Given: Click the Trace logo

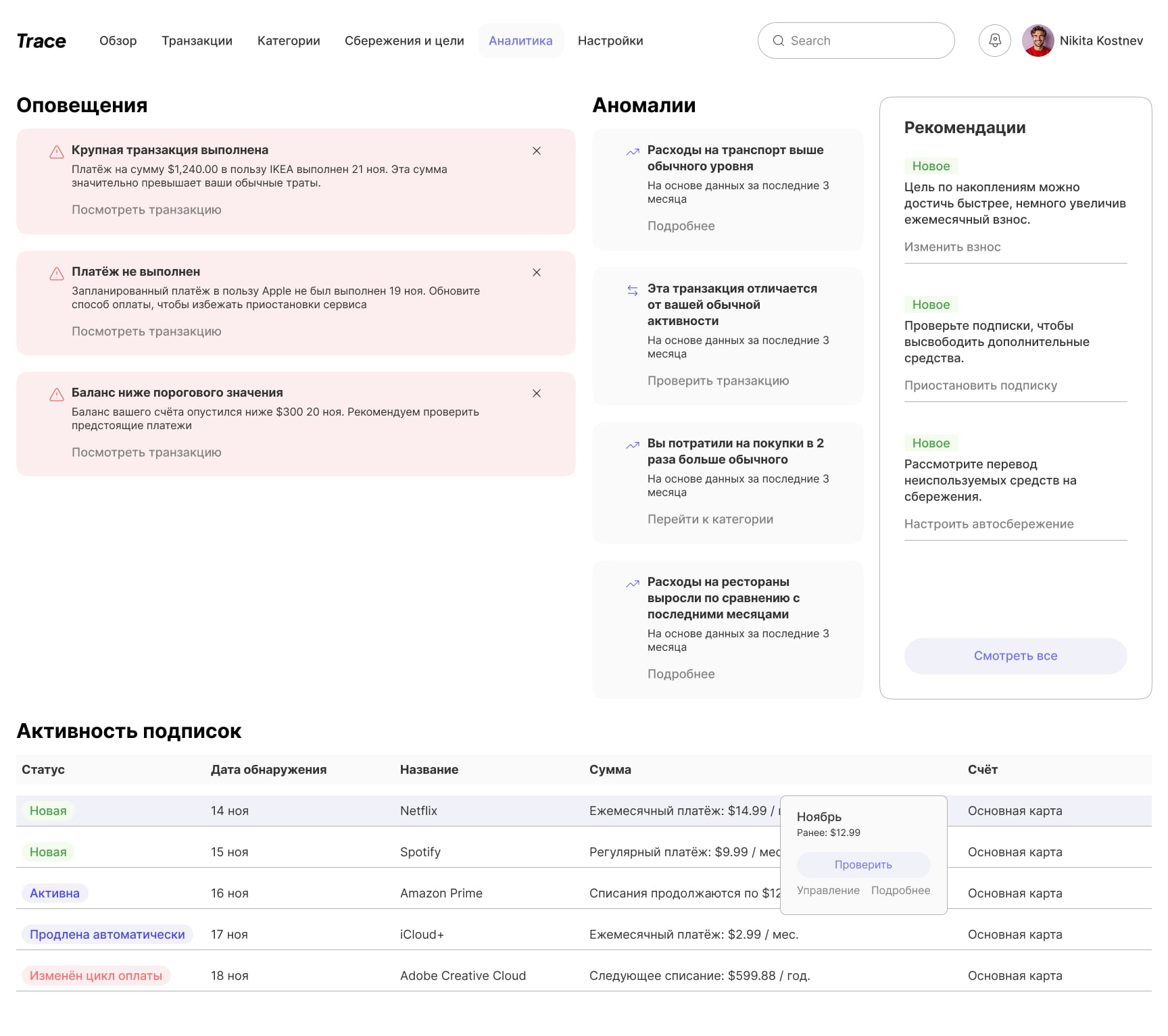Looking at the screenshot, I should click(41, 41).
